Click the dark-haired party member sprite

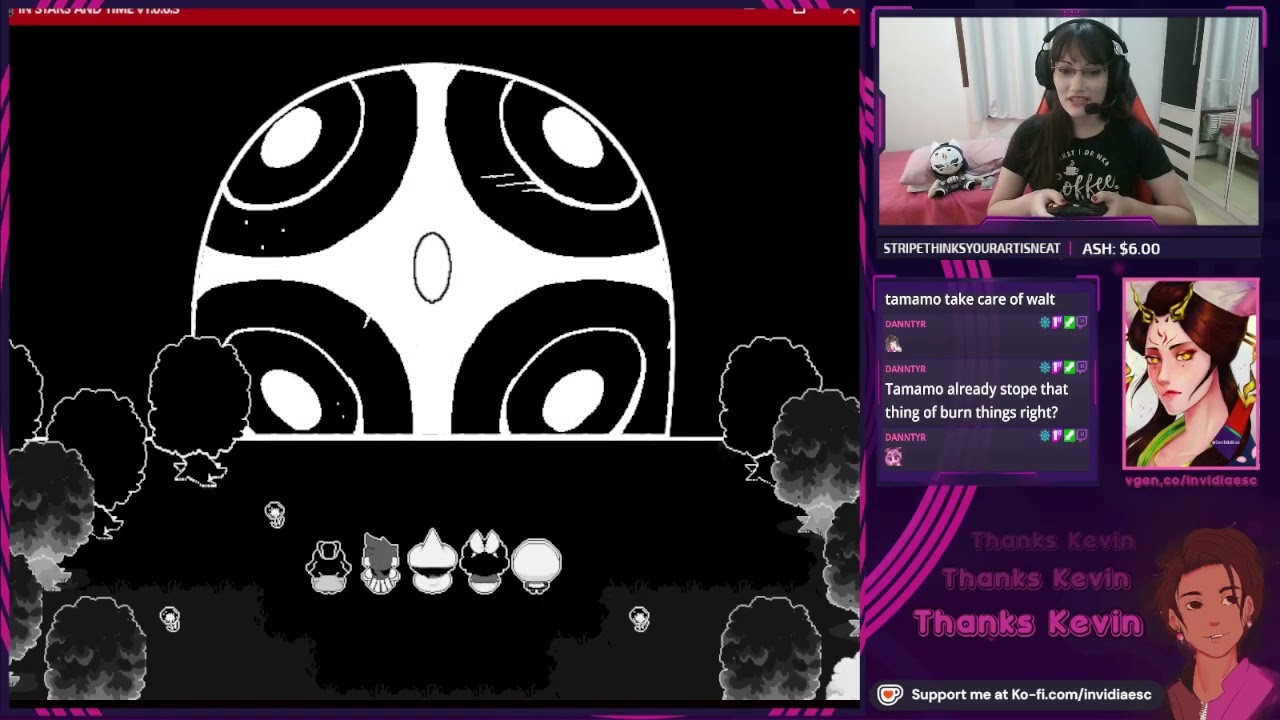(x=380, y=564)
